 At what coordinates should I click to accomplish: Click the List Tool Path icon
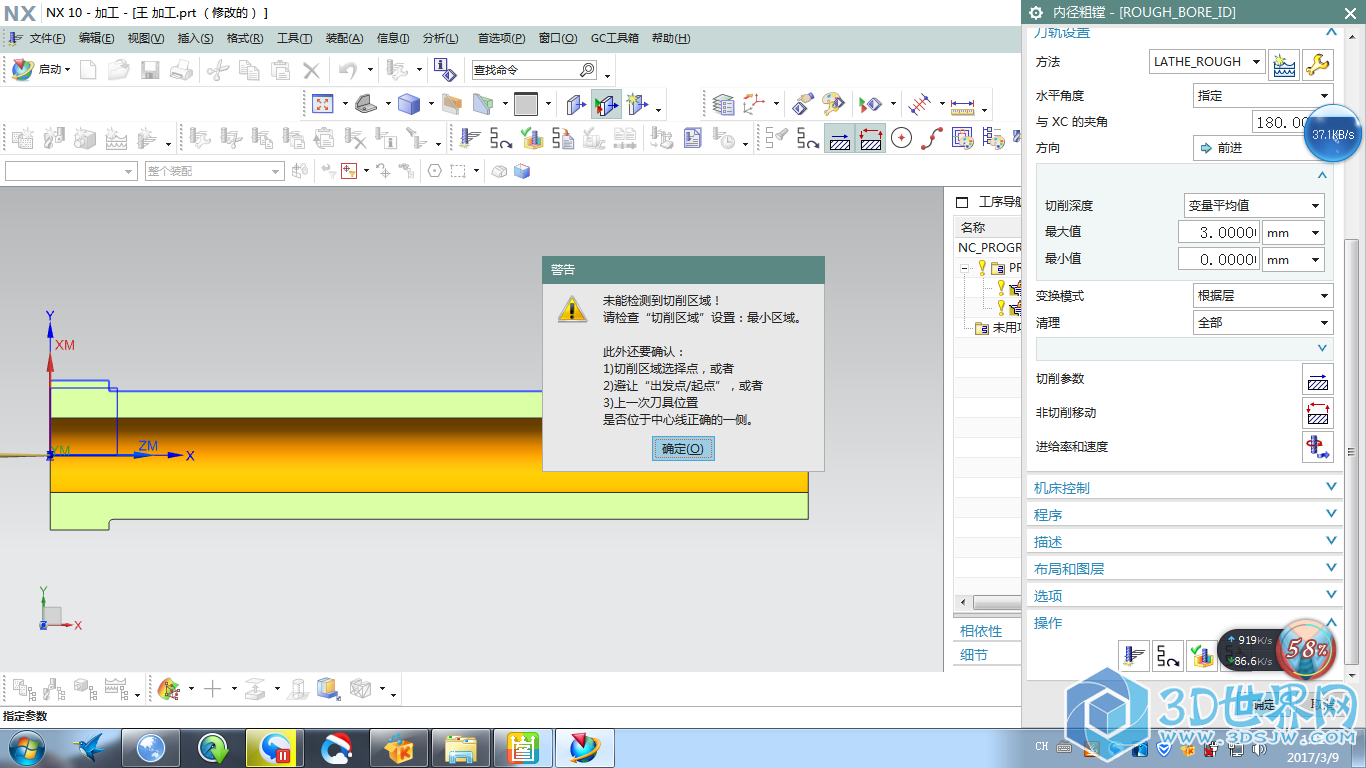tap(563, 139)
